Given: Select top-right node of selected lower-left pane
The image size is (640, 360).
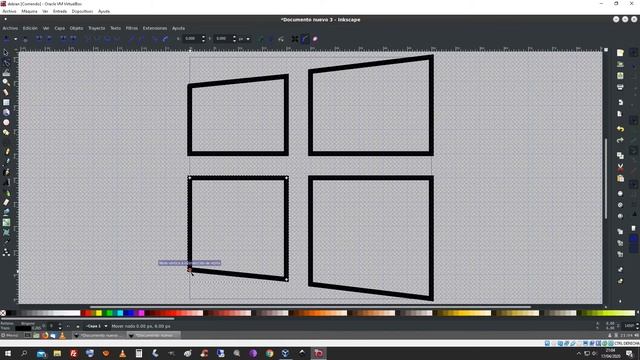Looking at the screenshot, I should click(x=286, y=178).
